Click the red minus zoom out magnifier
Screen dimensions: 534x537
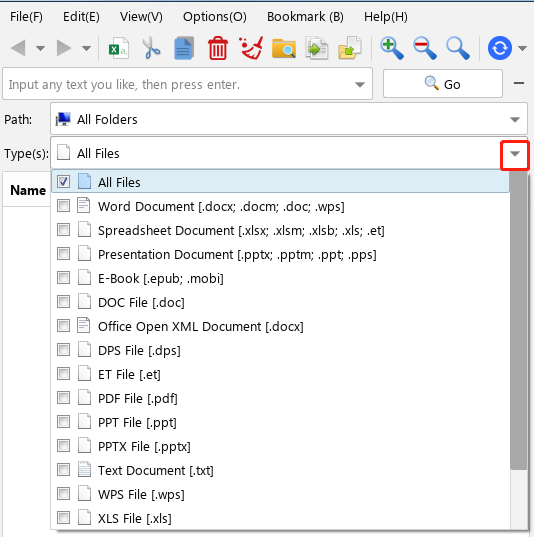point(425,48)
